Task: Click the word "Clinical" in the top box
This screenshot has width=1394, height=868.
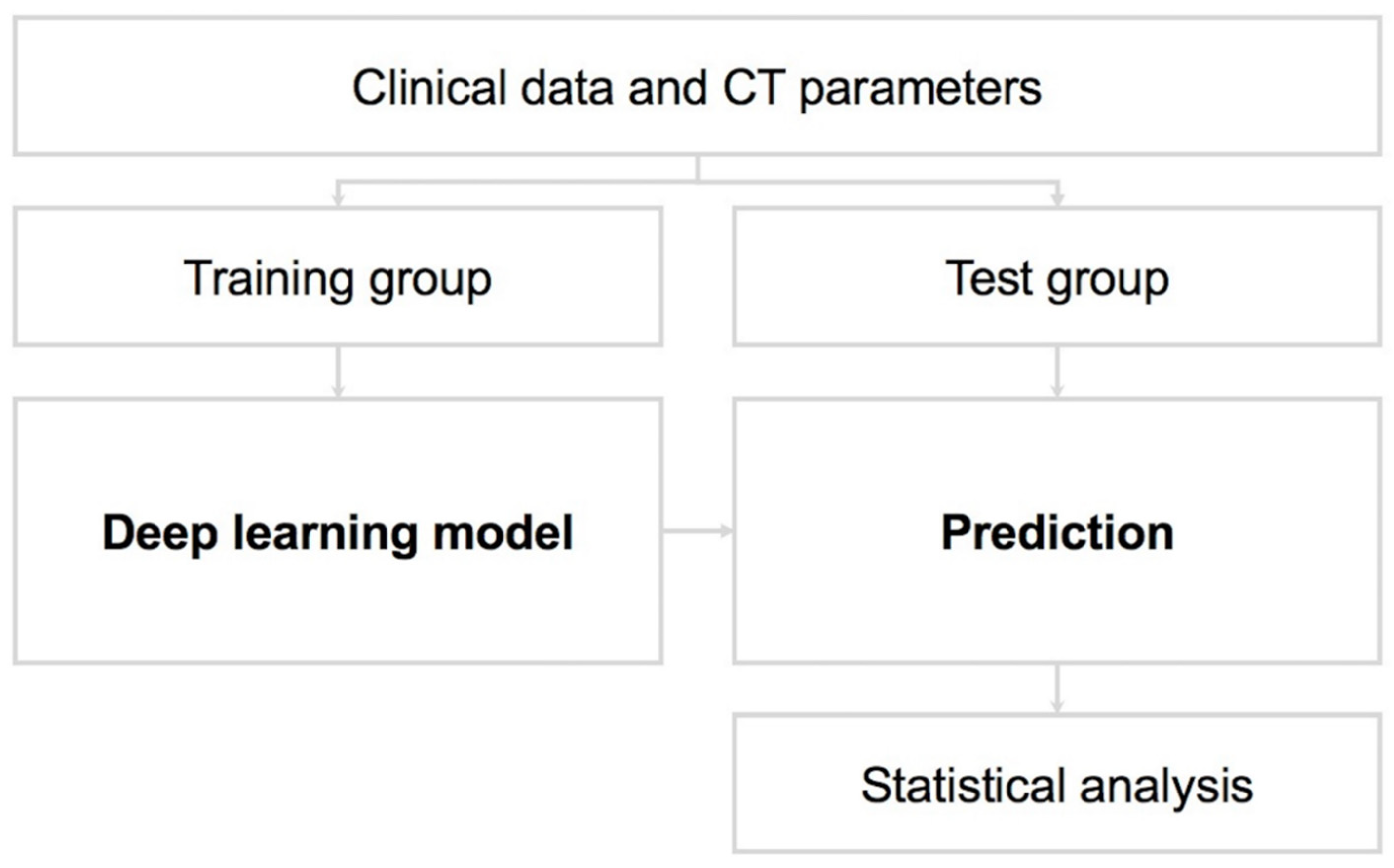Action: tap(429, 88)
